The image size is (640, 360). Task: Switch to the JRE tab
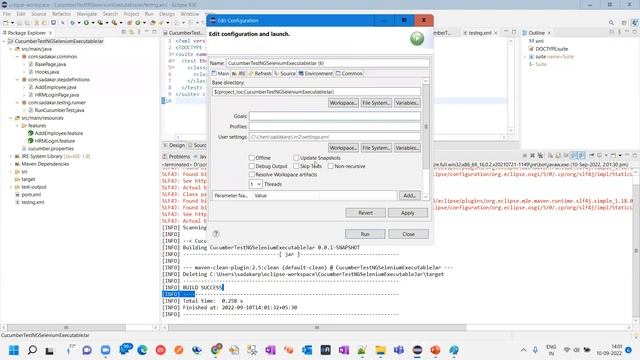pos(239,73)
